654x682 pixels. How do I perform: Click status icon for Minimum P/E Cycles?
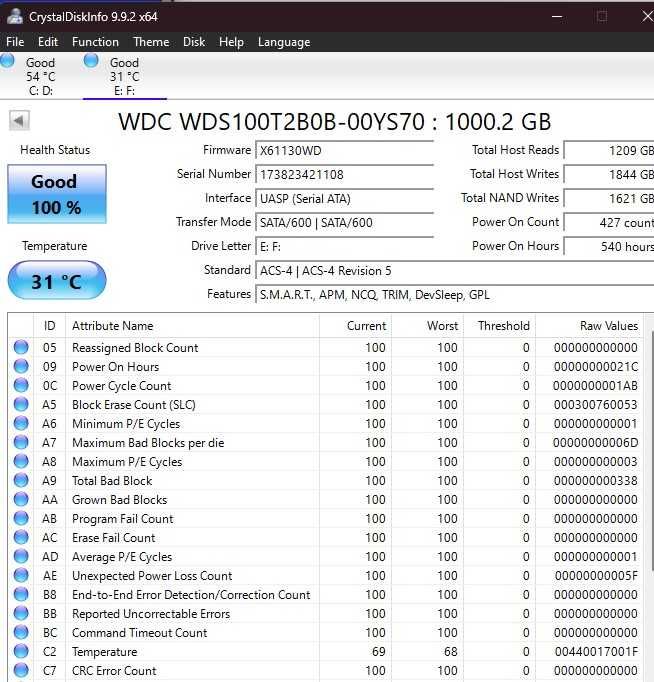click(x=21, y=423)
